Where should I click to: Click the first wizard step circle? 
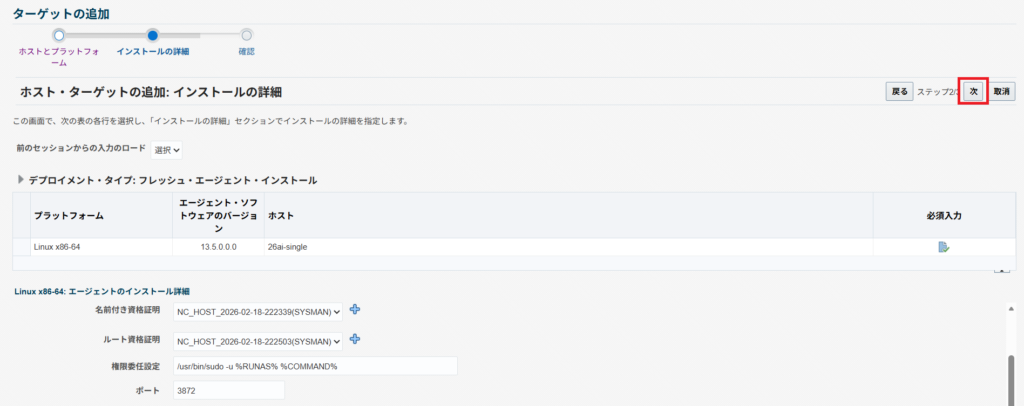pos(59,35)
